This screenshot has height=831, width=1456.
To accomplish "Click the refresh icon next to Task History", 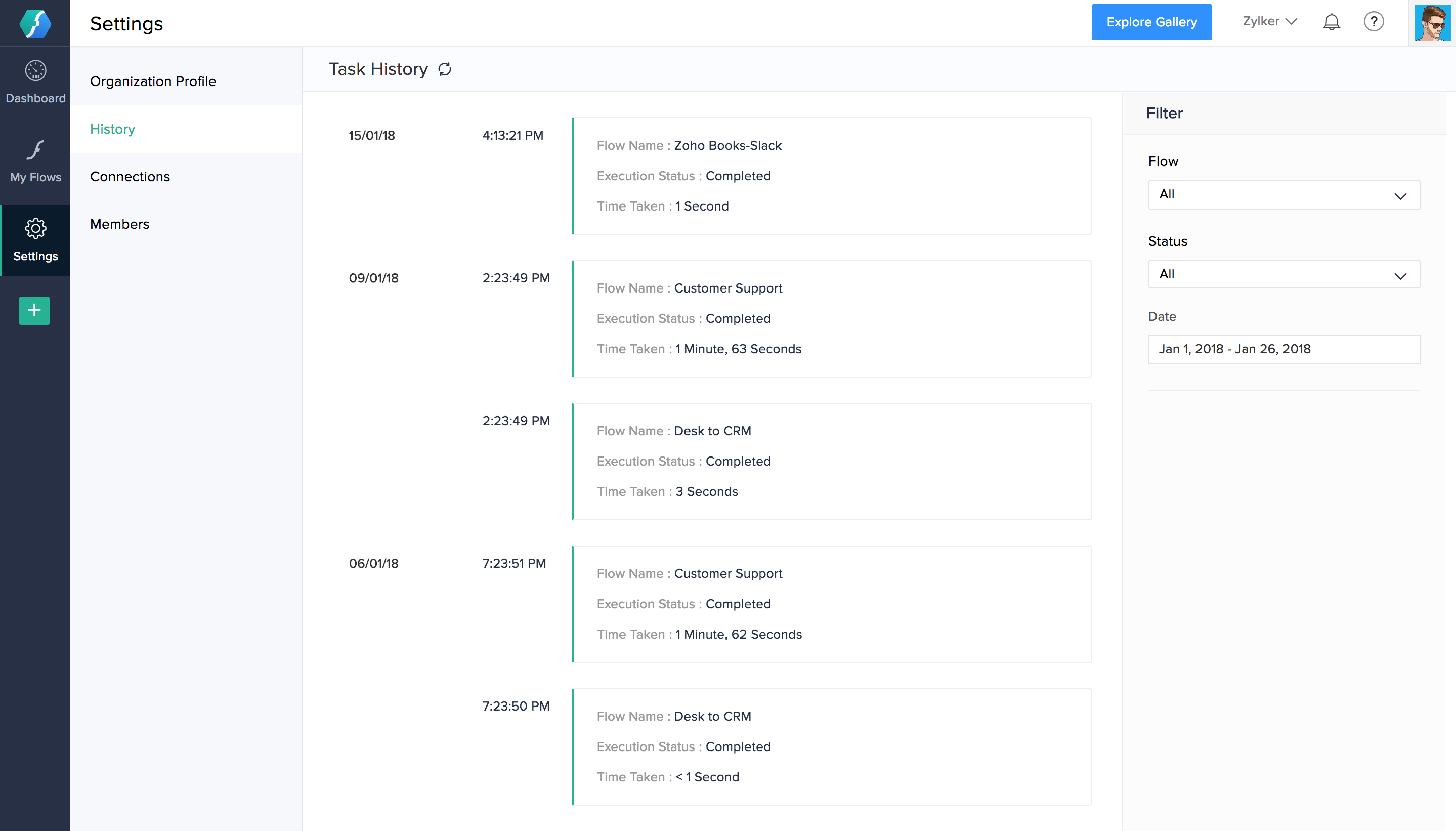I will [445, 69].
